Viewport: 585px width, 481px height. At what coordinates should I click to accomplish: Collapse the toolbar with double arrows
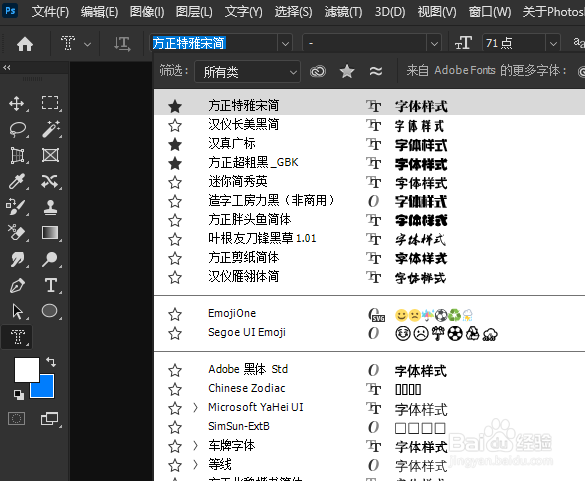(7, 68)
